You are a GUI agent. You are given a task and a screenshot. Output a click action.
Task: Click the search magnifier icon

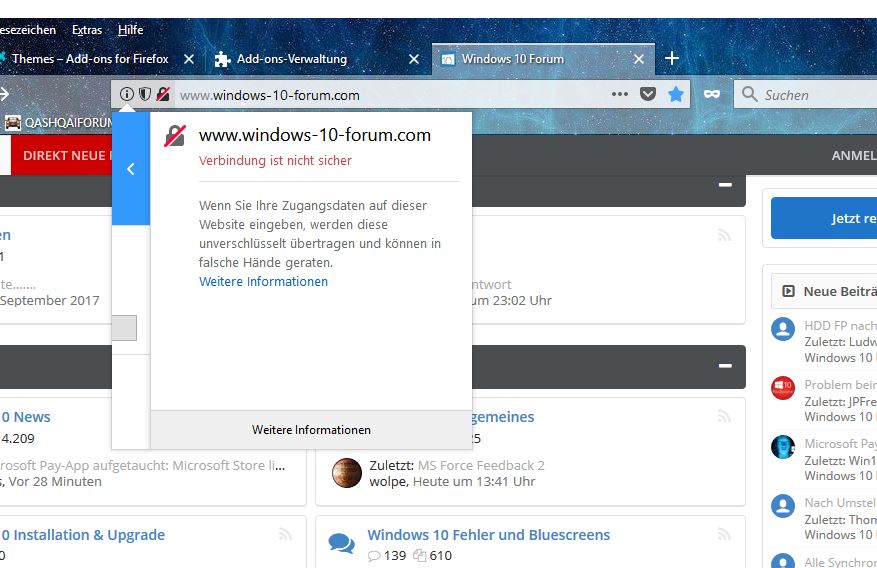click(749, 94)
